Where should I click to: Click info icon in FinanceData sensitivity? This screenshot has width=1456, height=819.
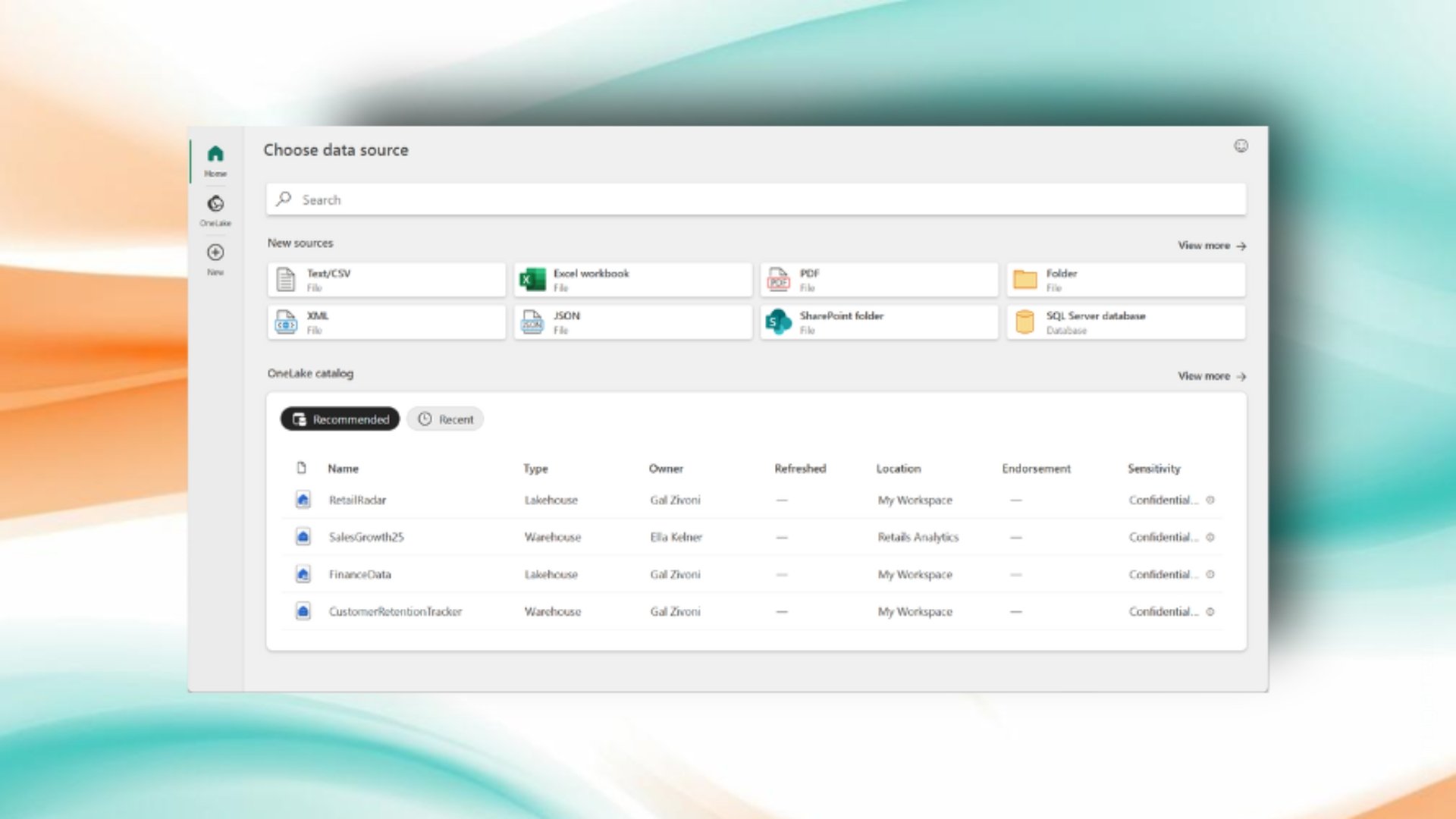tap(1210, 574)
